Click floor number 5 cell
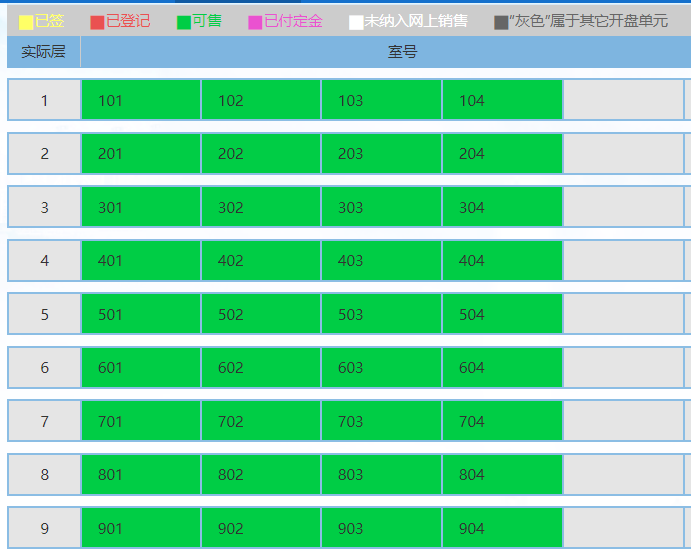Image resolution: width=691 pixels, height=552 pixels. (45, 314)
